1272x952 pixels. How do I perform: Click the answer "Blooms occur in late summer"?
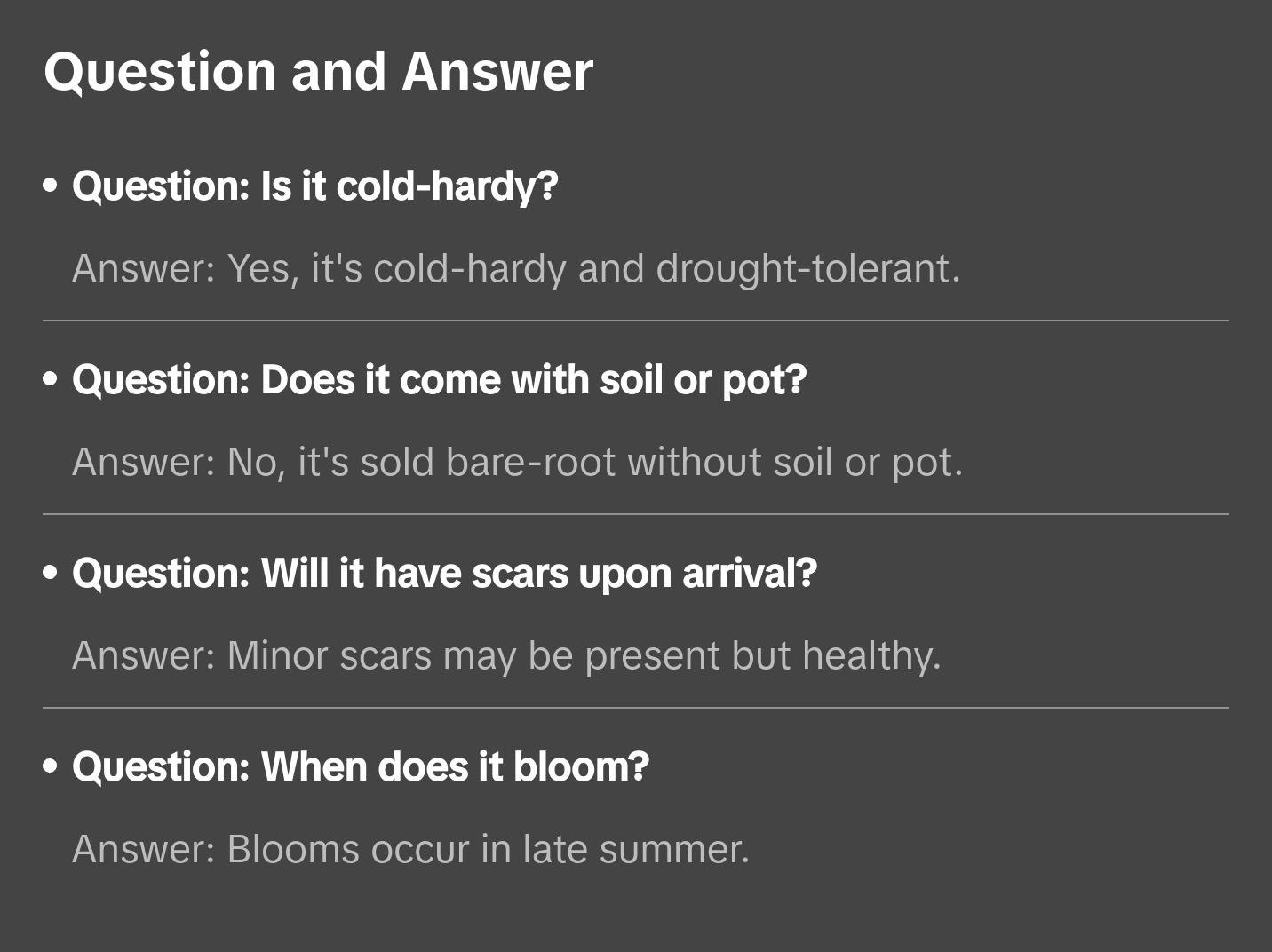pyautogui.click(x=410, y=850)
